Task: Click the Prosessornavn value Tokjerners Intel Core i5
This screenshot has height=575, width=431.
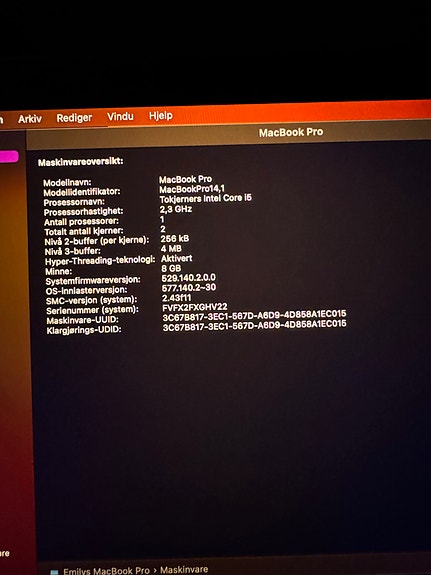Action: 205,199
